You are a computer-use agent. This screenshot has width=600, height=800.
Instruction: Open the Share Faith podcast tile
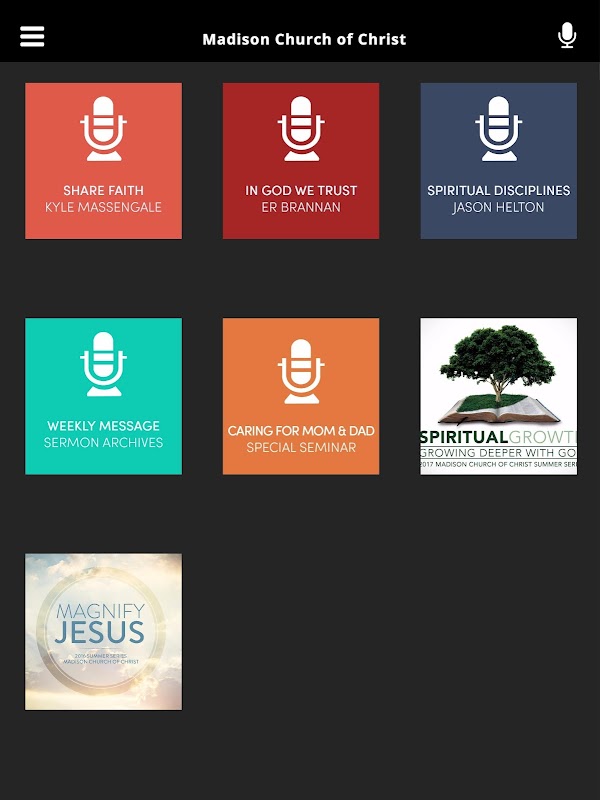(104, 161)
